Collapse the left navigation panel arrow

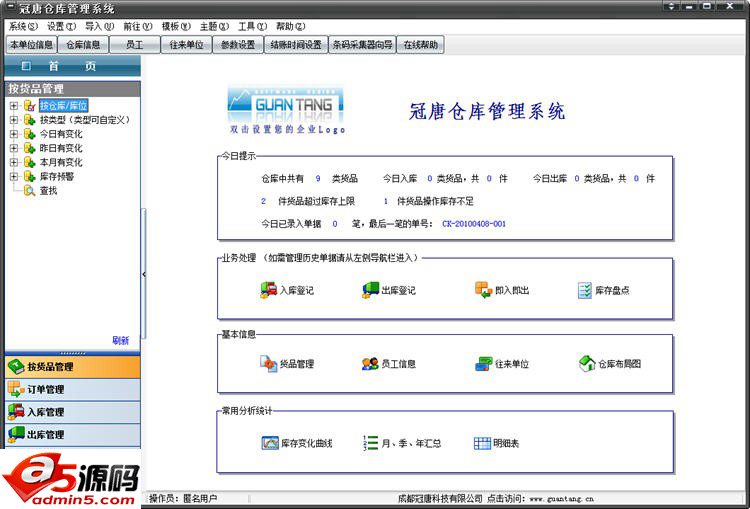point(144,274)
